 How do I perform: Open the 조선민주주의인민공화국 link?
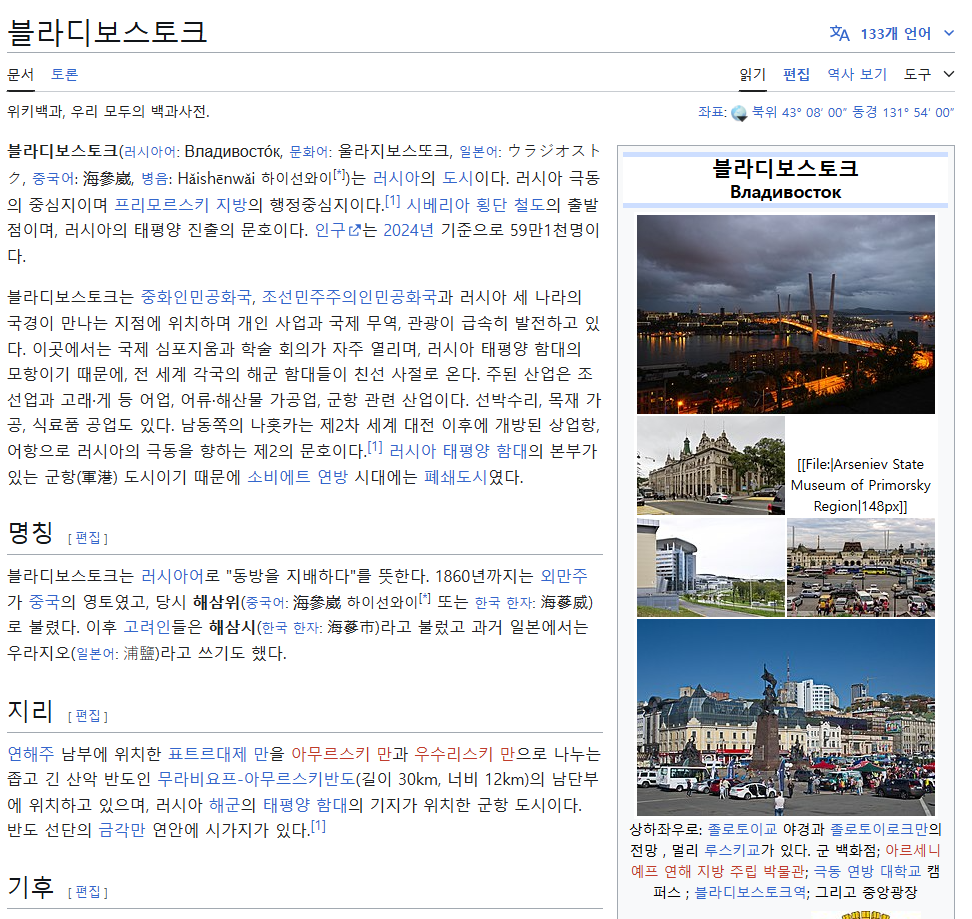349,297
